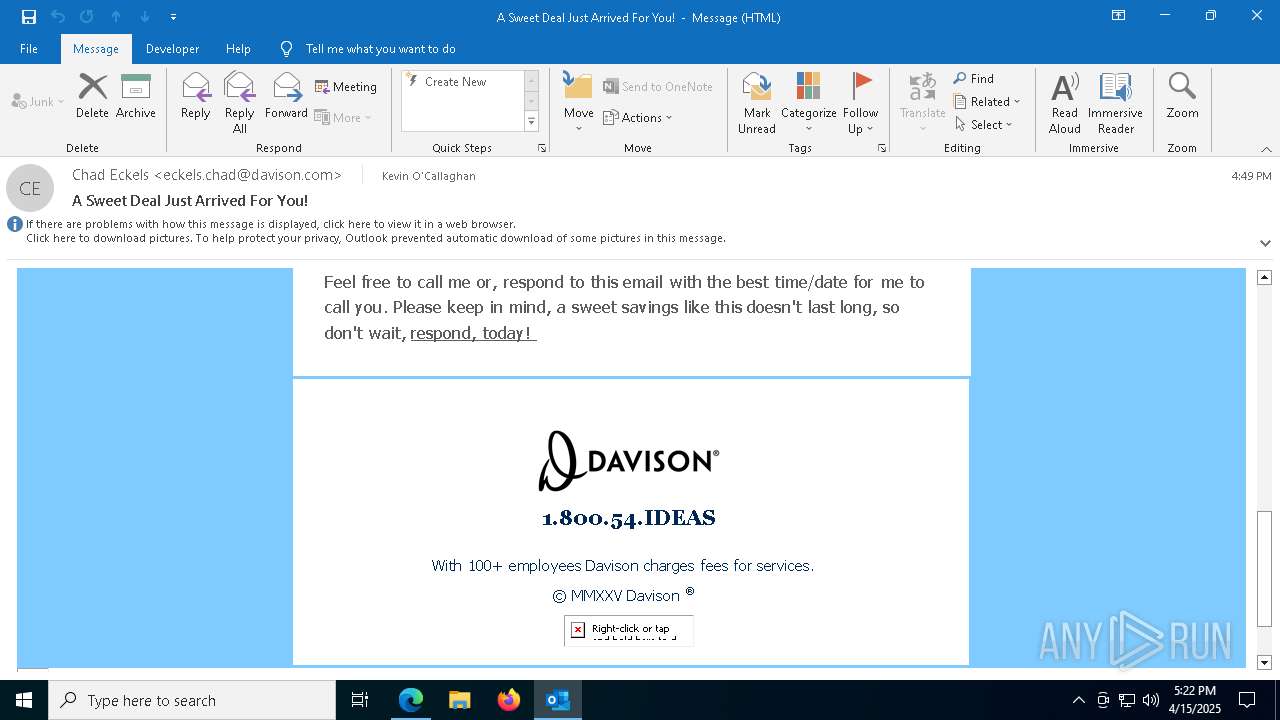
Task: Open the Ribbon Display Options button
Action: [1119, 16]
